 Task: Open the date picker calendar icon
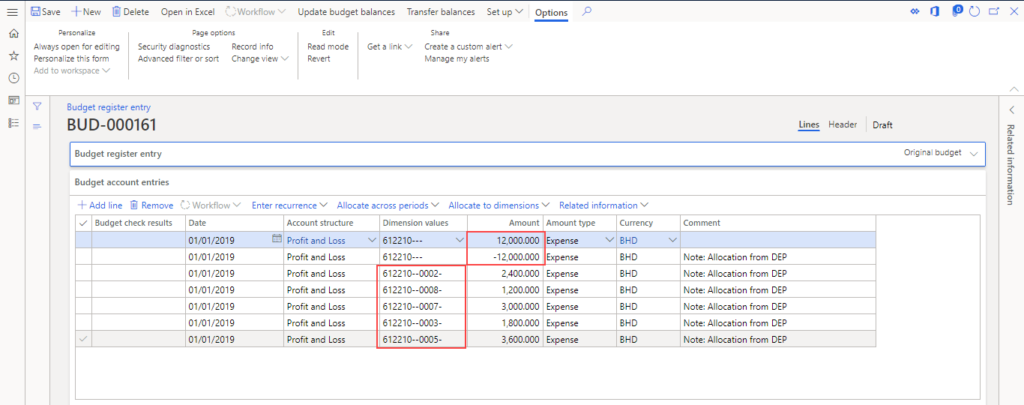point(276,240)
